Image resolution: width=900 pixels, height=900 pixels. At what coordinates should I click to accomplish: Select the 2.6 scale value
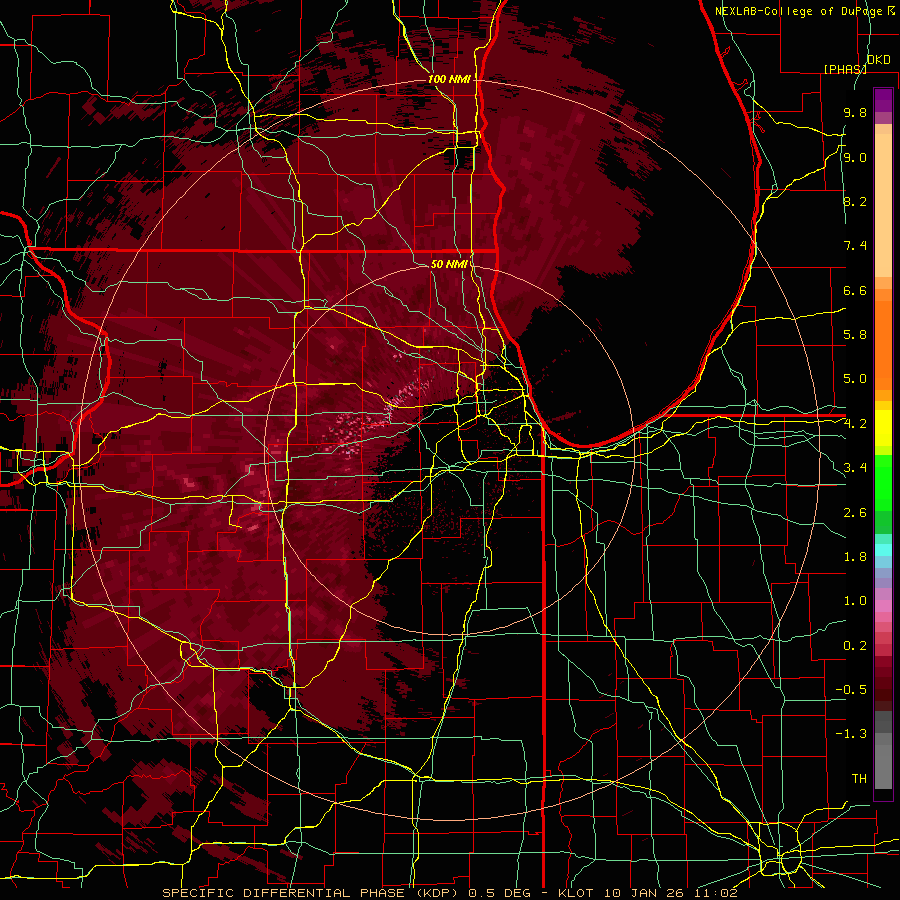point(855,513)
